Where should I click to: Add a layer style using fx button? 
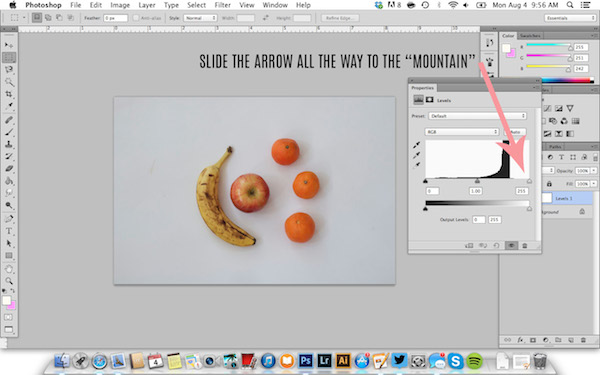pyautogui.click(x=520, y=340)
